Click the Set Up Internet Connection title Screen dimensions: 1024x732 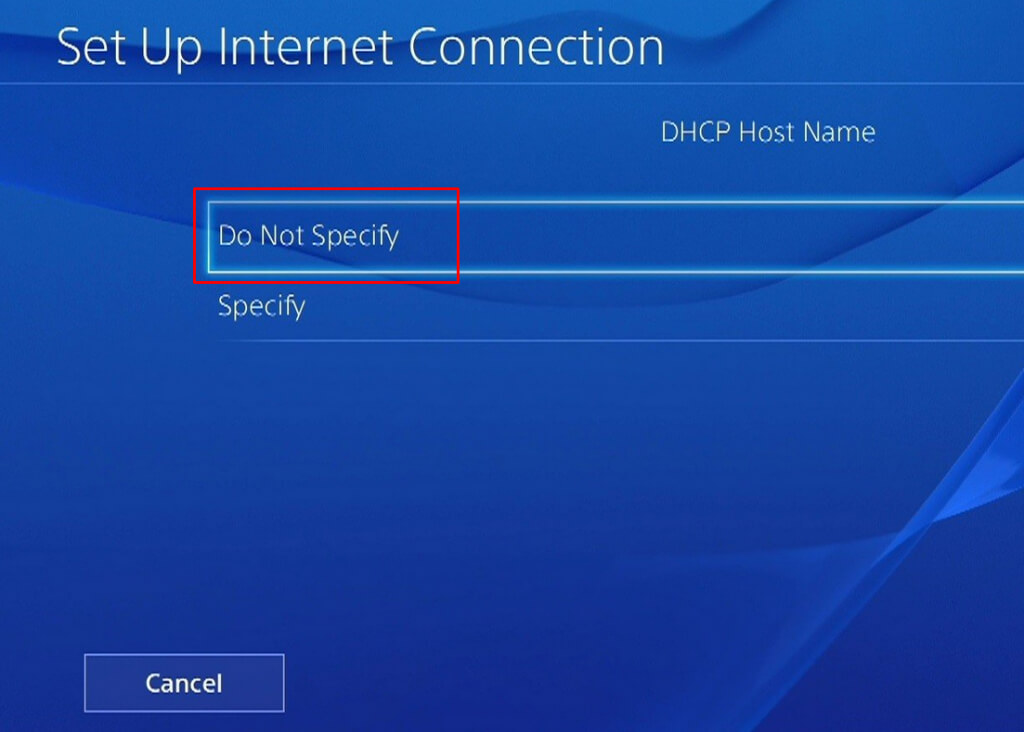tap(360, 48)
